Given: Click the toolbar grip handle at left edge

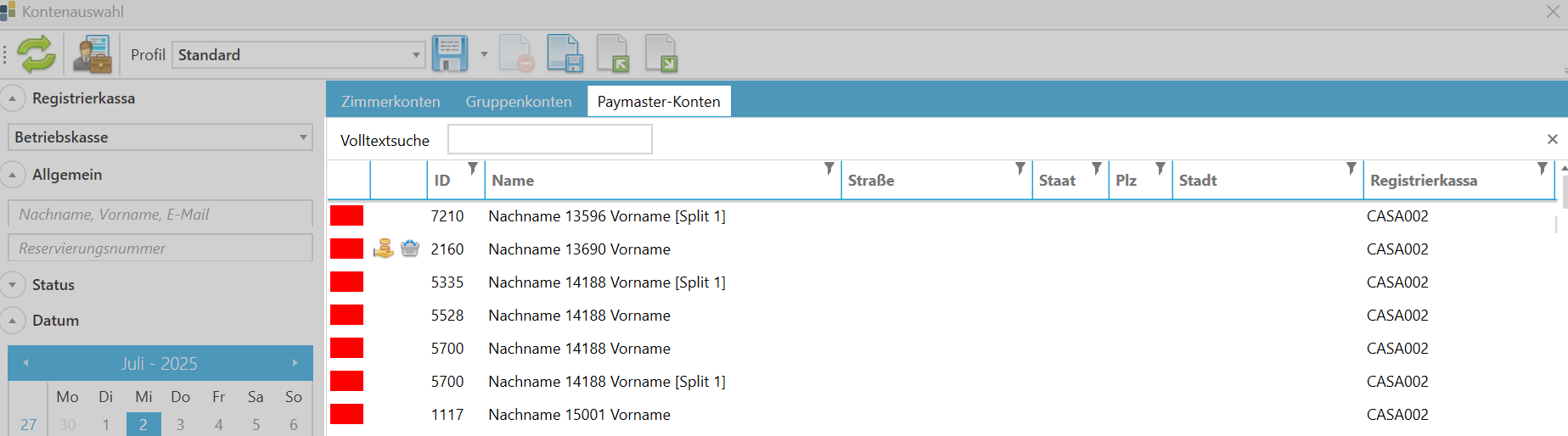Looking at the screenshot, I should (x=5, y=54).
